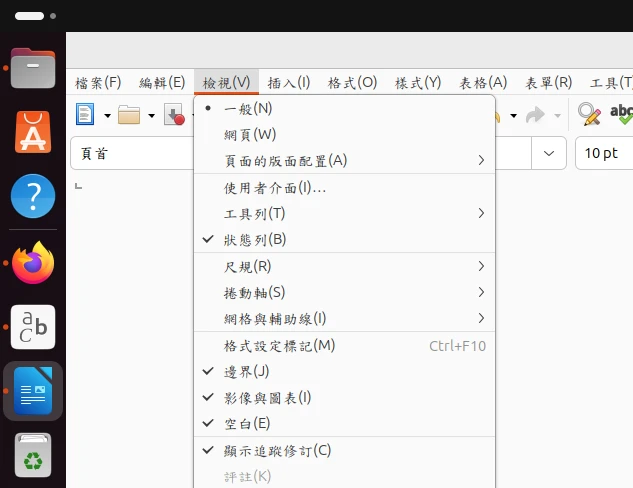Click the Save document toolbar icon
The image size is (633, 488).
click(174, 114)
